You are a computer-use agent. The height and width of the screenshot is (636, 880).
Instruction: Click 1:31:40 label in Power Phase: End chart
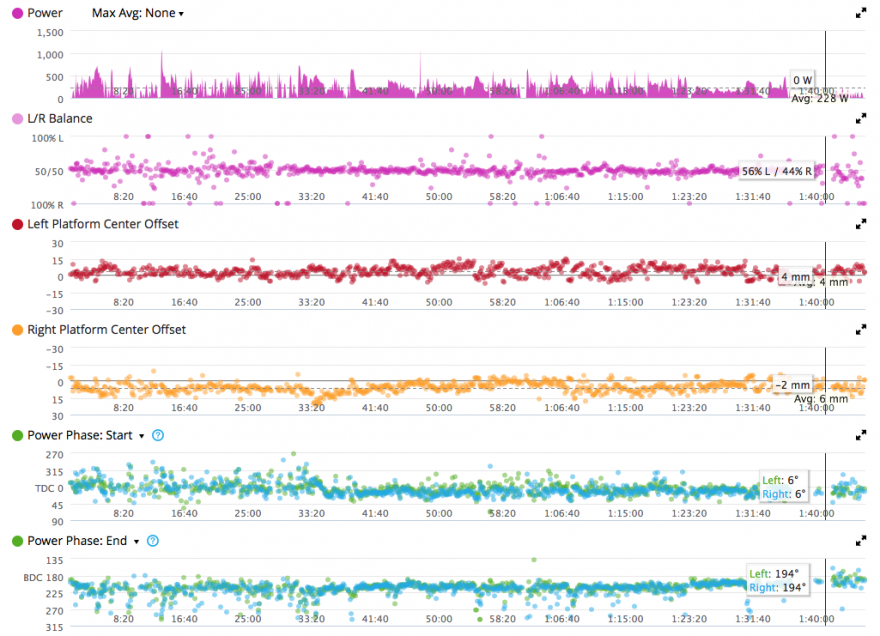pos(753,619)
